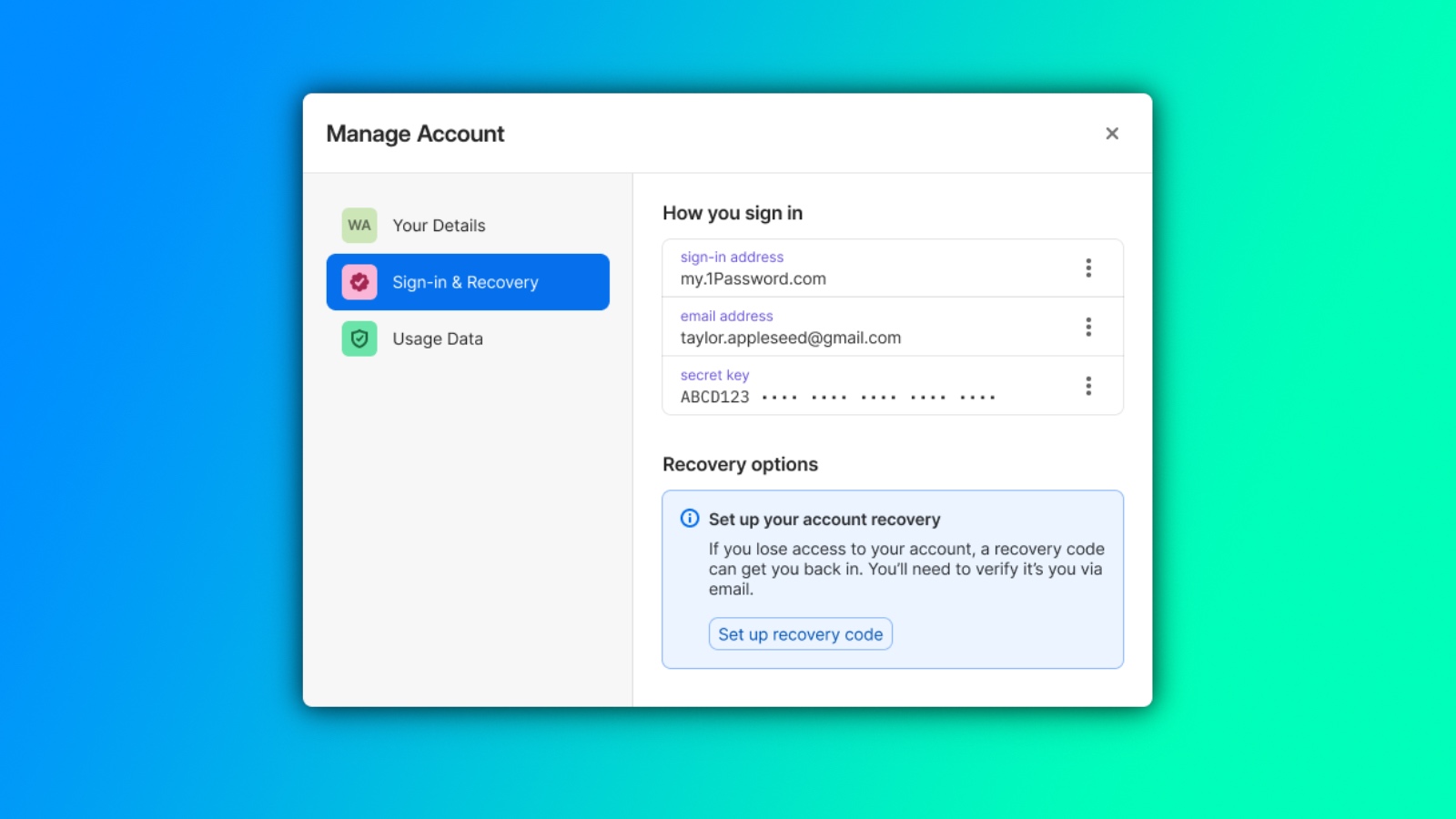Click the Set up recovery code button
The image size is (1456, 819).
click(x=801, y=634)
